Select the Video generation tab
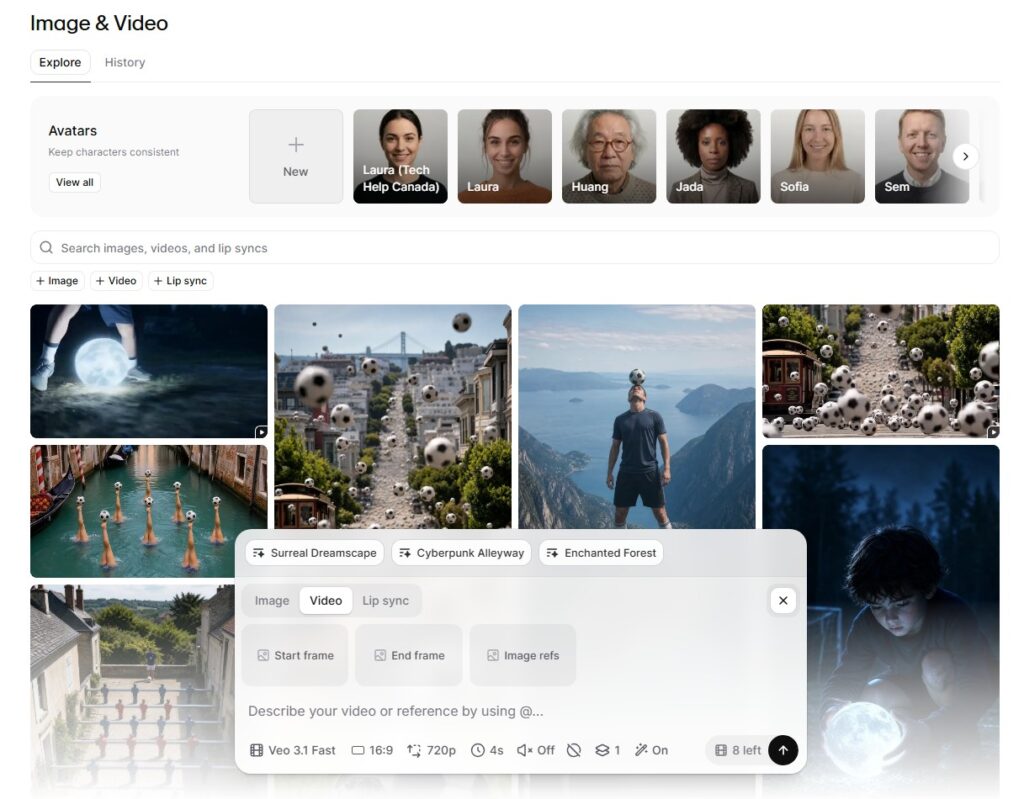The height and width of the screenshot is (799, 1024). 326,600
